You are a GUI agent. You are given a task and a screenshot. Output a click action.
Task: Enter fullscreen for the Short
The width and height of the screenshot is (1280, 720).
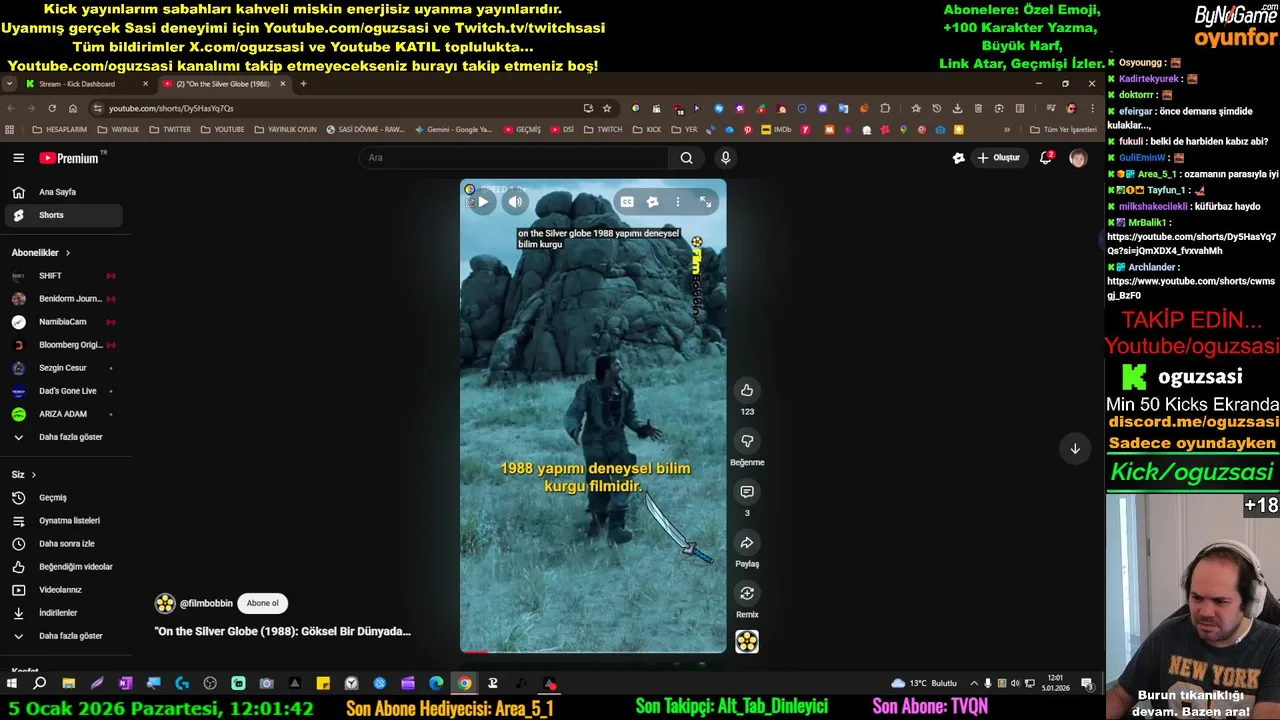[x=705, y=202]
